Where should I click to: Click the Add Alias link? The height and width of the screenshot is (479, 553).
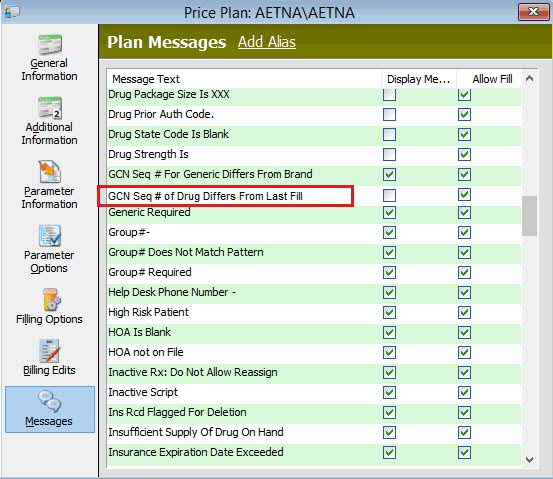pyautogui.click(x=267, y=42)
